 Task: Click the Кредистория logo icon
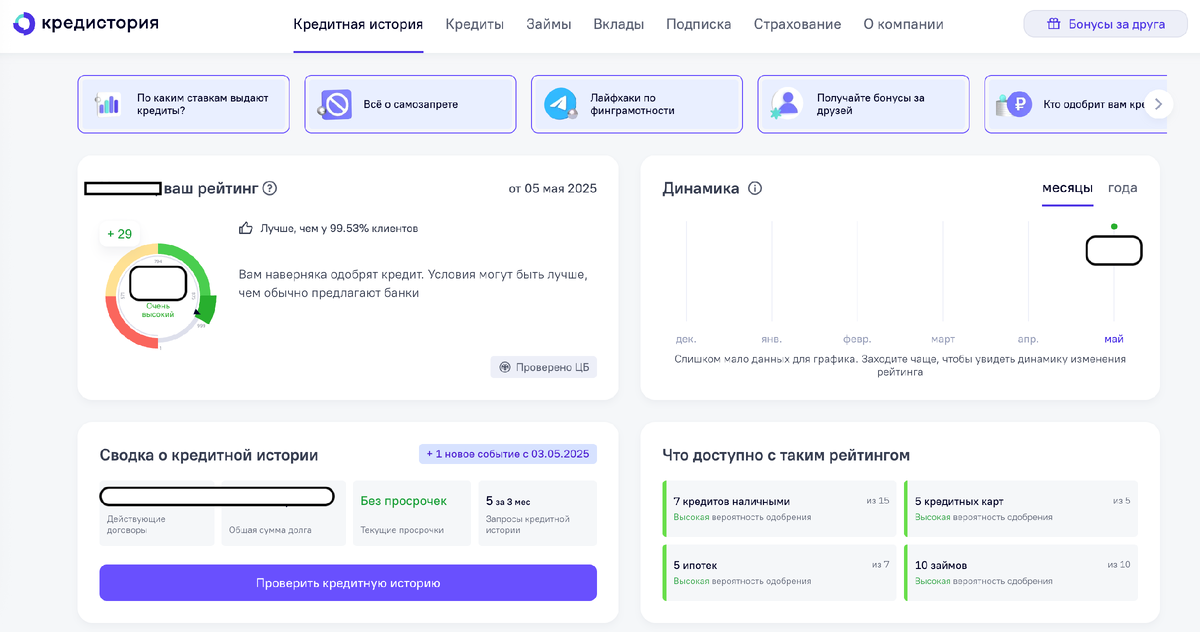(23, 22)
